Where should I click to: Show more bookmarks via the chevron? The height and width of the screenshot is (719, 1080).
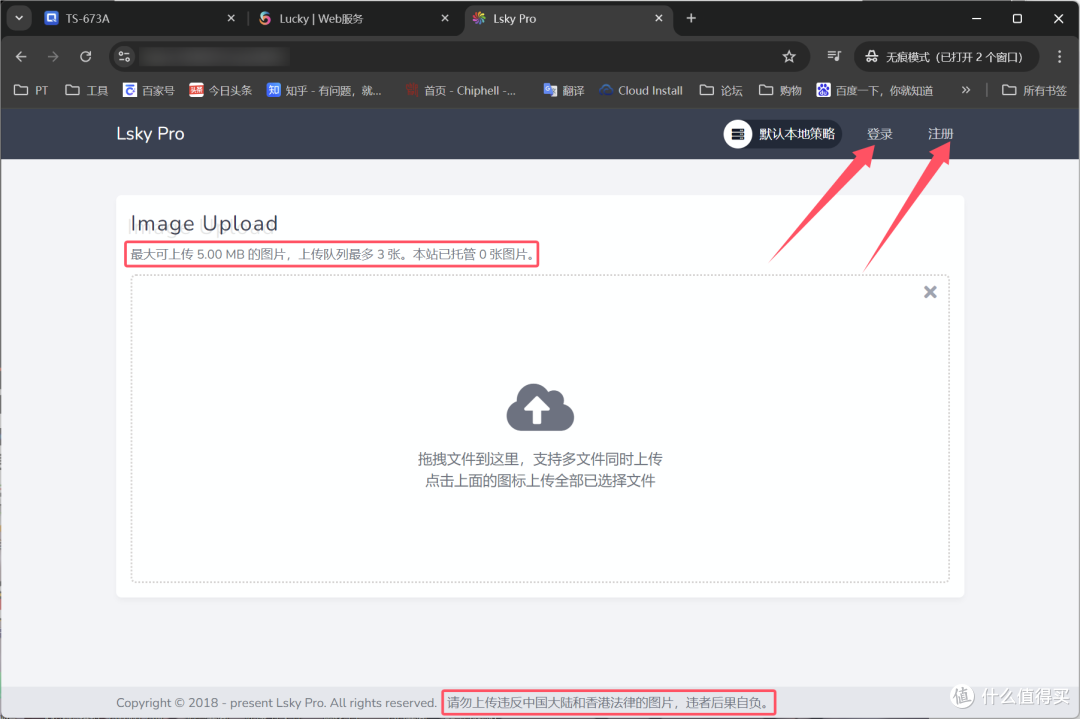(x=966, y=90)
